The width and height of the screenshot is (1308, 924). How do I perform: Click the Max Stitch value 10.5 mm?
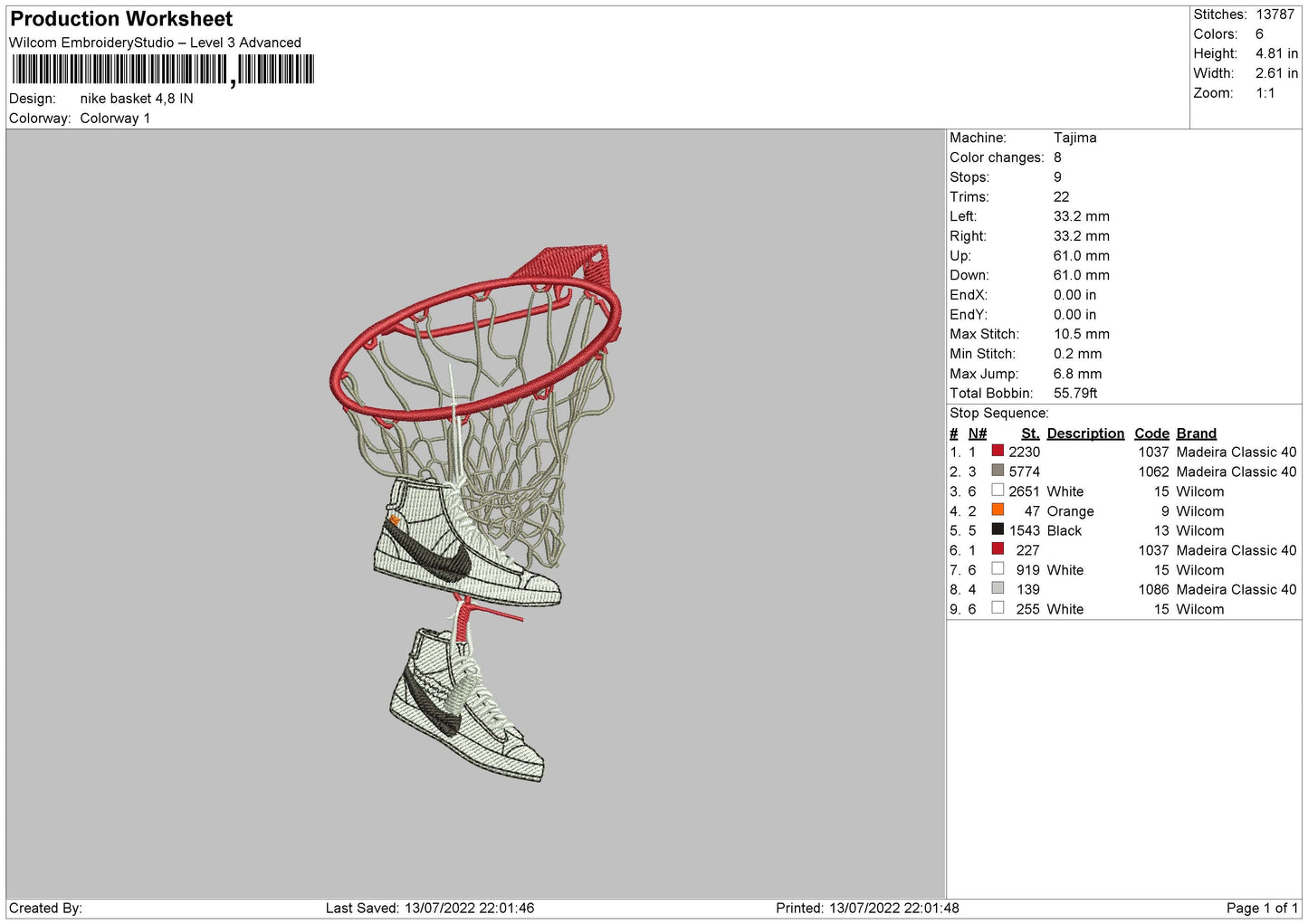(1081, 335)
